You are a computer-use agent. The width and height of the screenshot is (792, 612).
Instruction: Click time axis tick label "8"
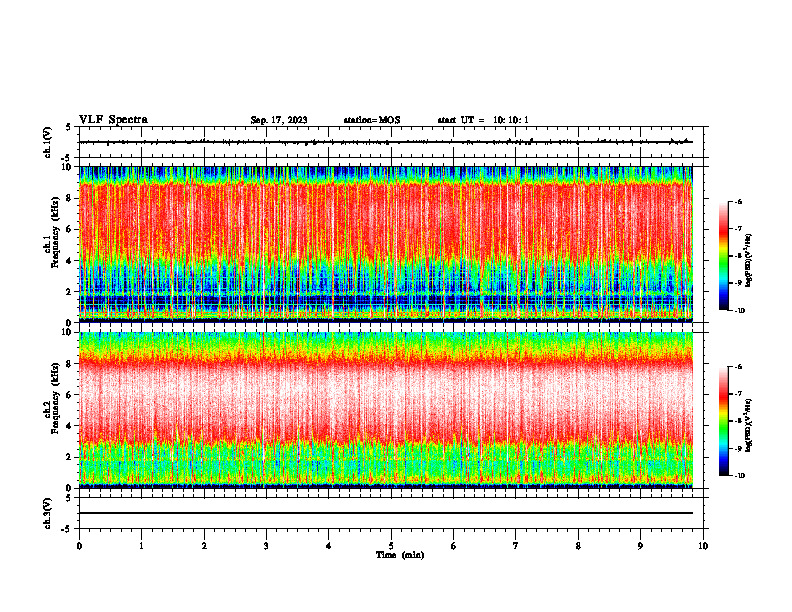(x=578, y=546)
